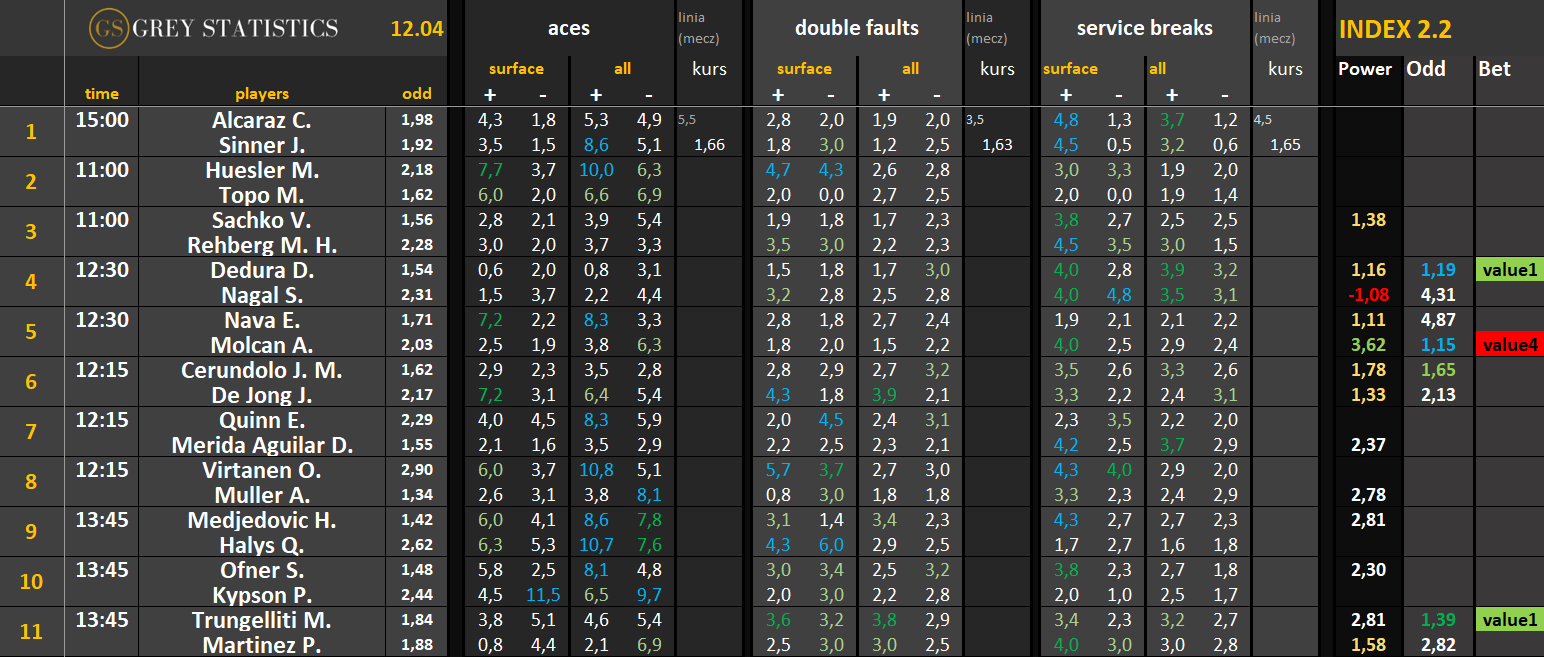The height and width of the screenshot is (657, 1544).
Task: Click the Bet column header
Action: (1494, 69)
